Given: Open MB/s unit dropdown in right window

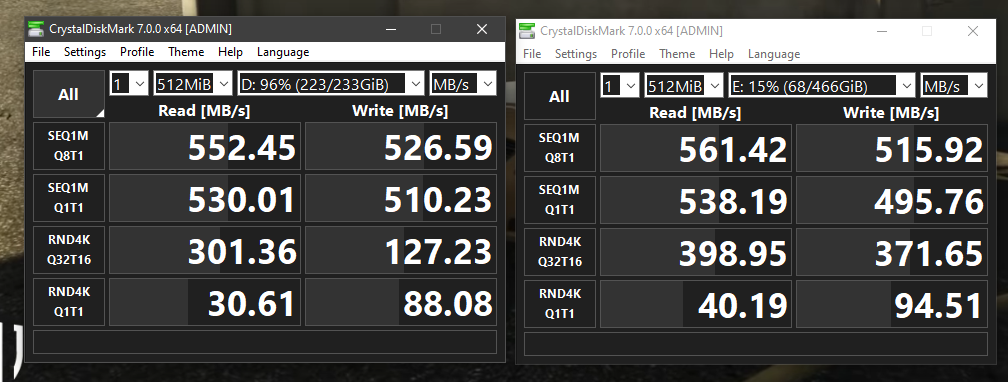Looking at the screenshot, I should click(x=954, y=86).
